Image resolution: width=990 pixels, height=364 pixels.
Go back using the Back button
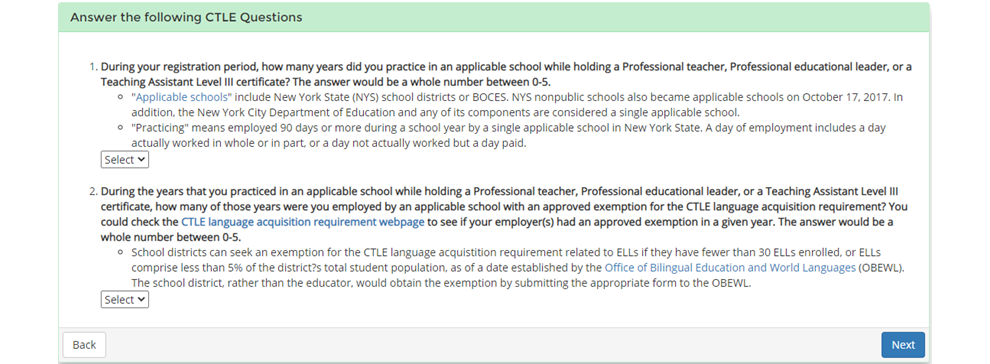(84, 345)
